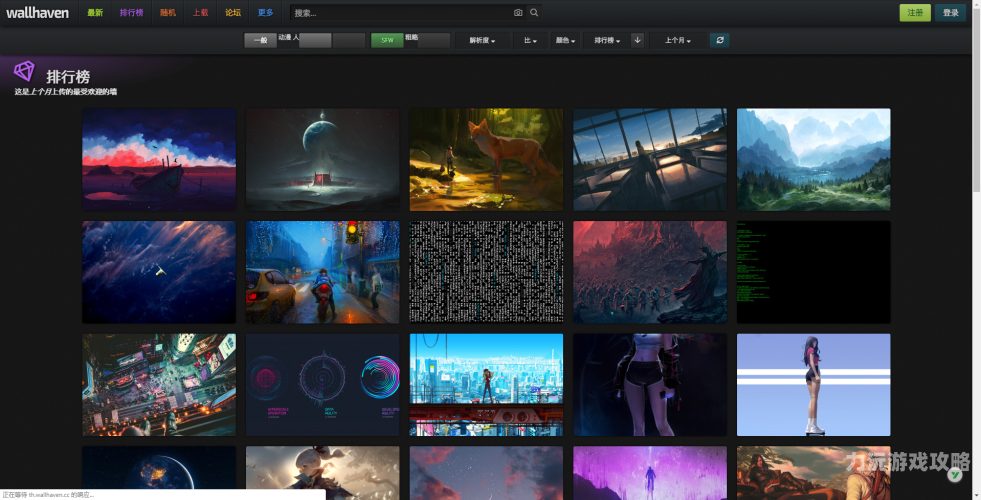Open the green terminal text wallpaper
Image resolution: width=981 pixels, height=500 pixels.
813,272
